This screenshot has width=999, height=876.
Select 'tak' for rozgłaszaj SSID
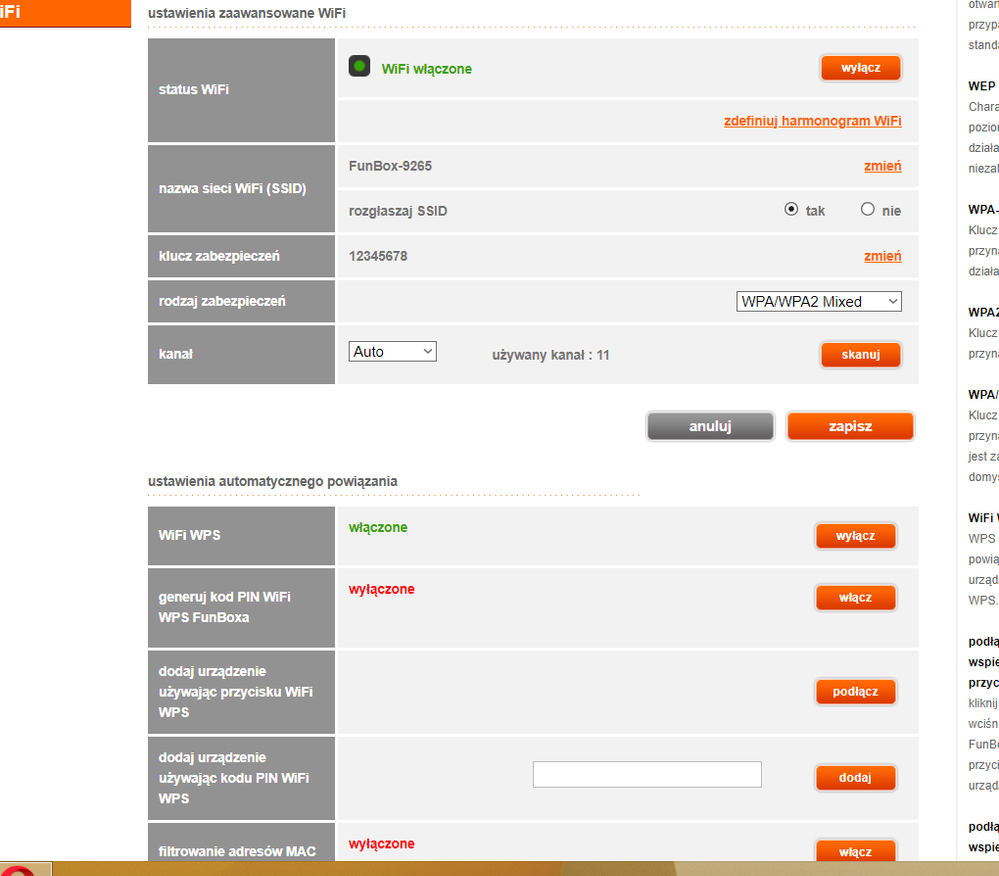click(791, 209)
